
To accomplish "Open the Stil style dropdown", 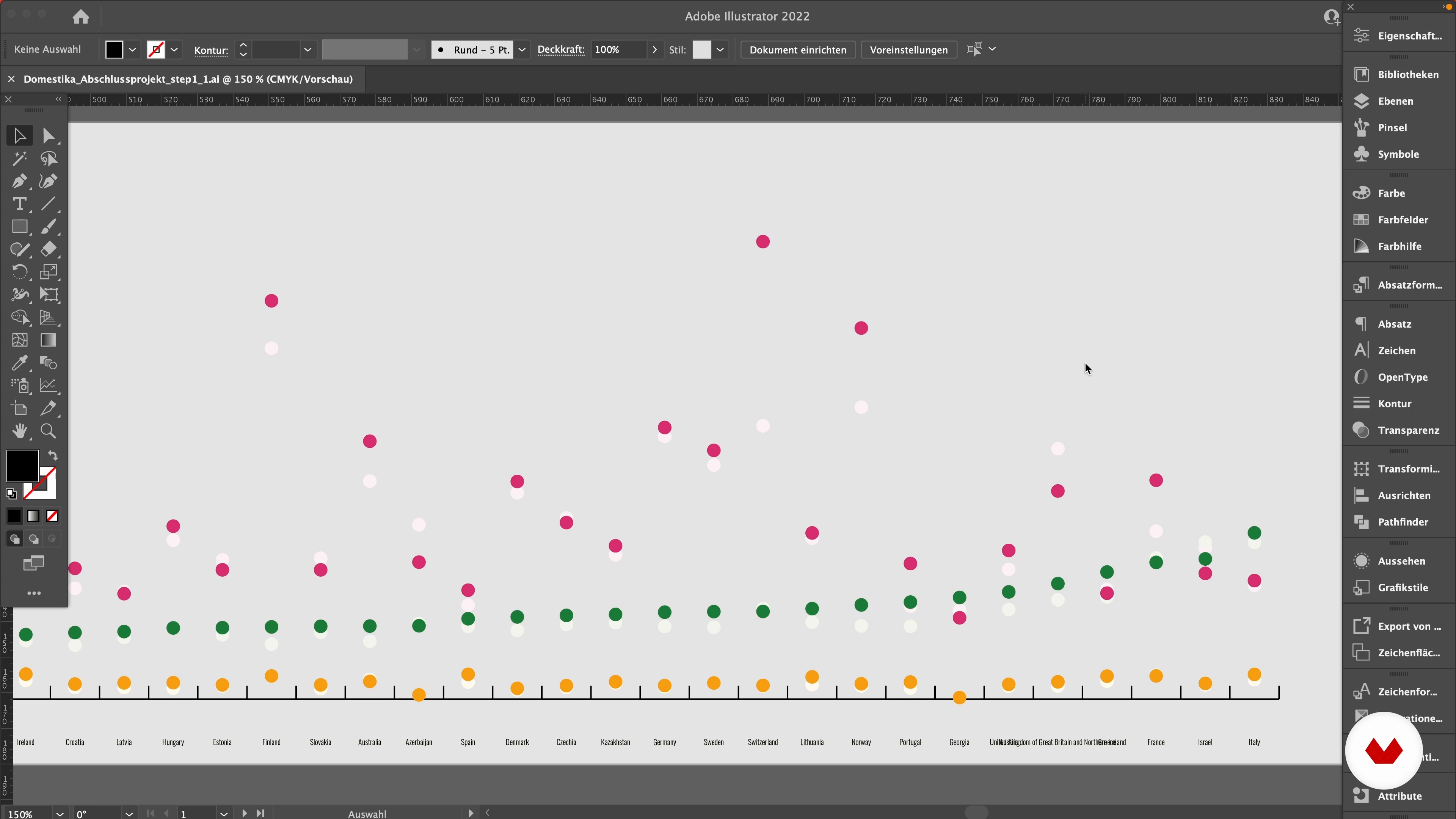I will click(x=720, y=50).
